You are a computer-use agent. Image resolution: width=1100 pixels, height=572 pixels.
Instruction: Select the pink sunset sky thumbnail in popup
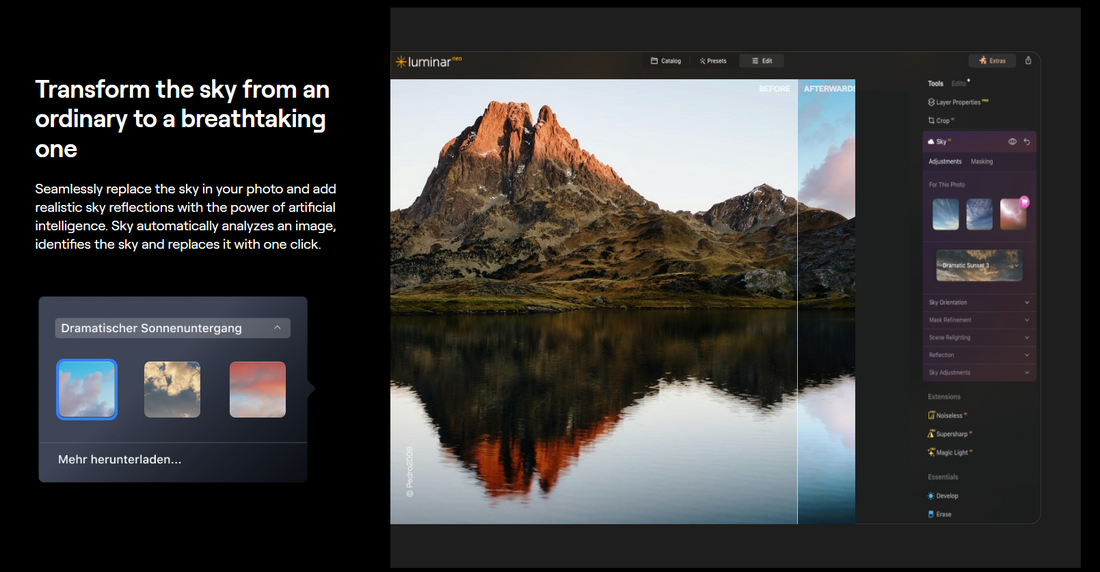tap(257, 389)
